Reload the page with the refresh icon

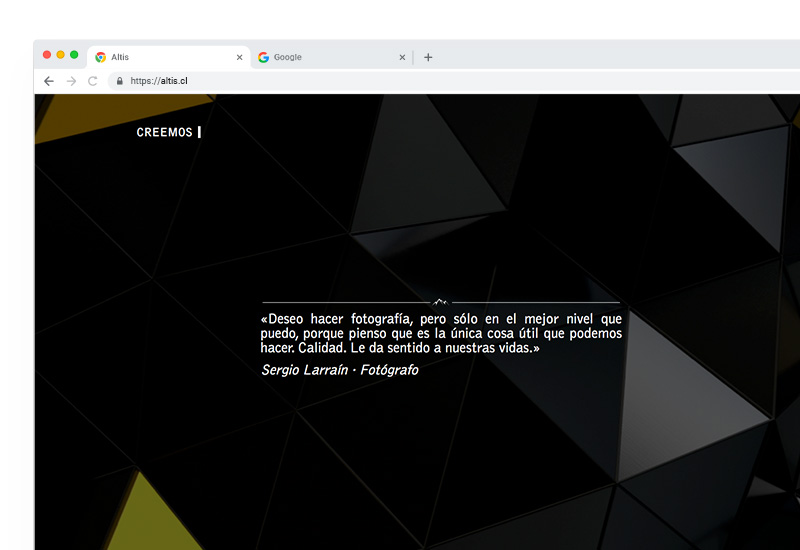click(x=92, y=81)
